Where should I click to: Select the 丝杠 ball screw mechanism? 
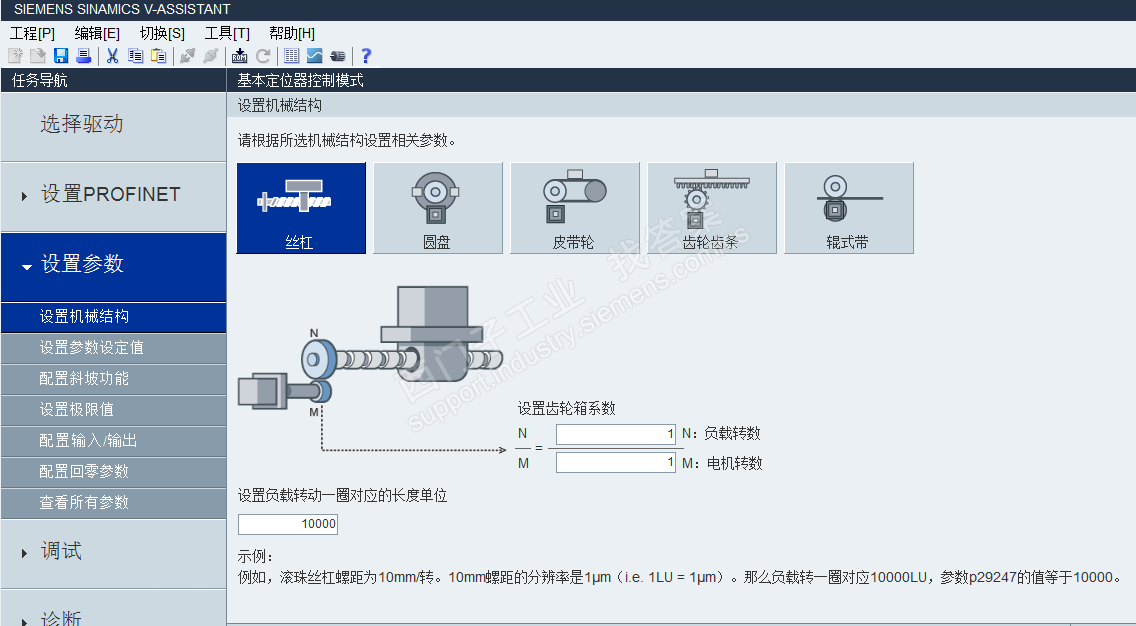301,208
